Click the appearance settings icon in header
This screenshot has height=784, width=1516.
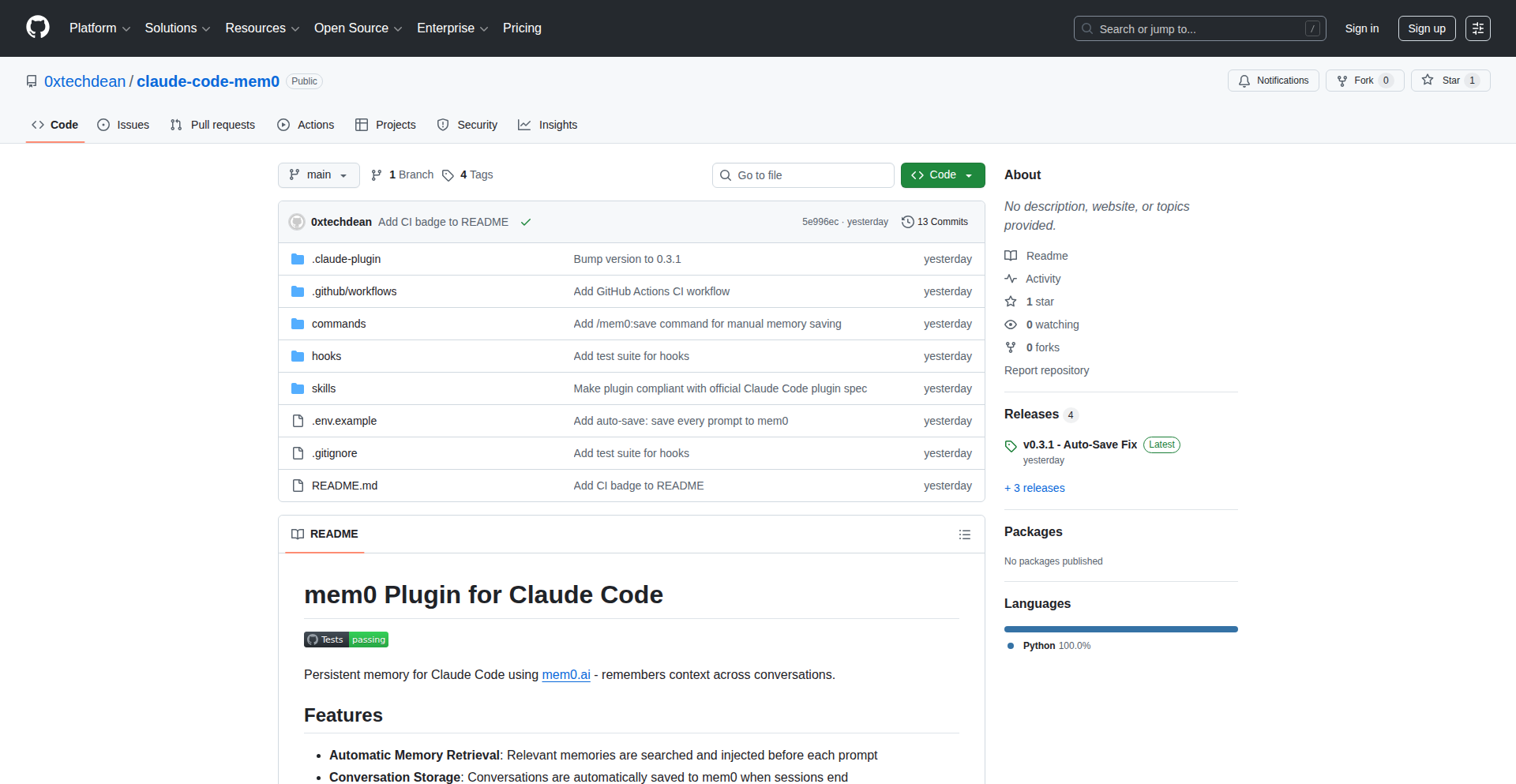[1477, 28]
